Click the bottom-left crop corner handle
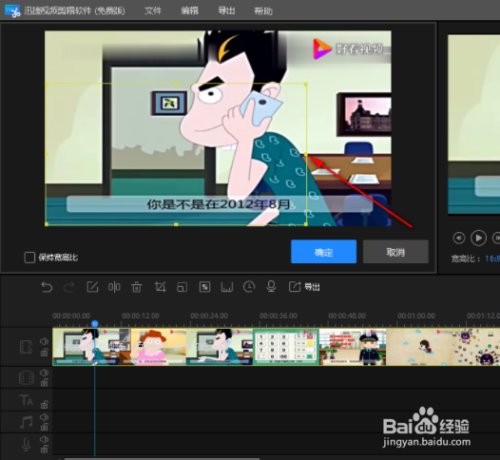 (x=46, y=224)
